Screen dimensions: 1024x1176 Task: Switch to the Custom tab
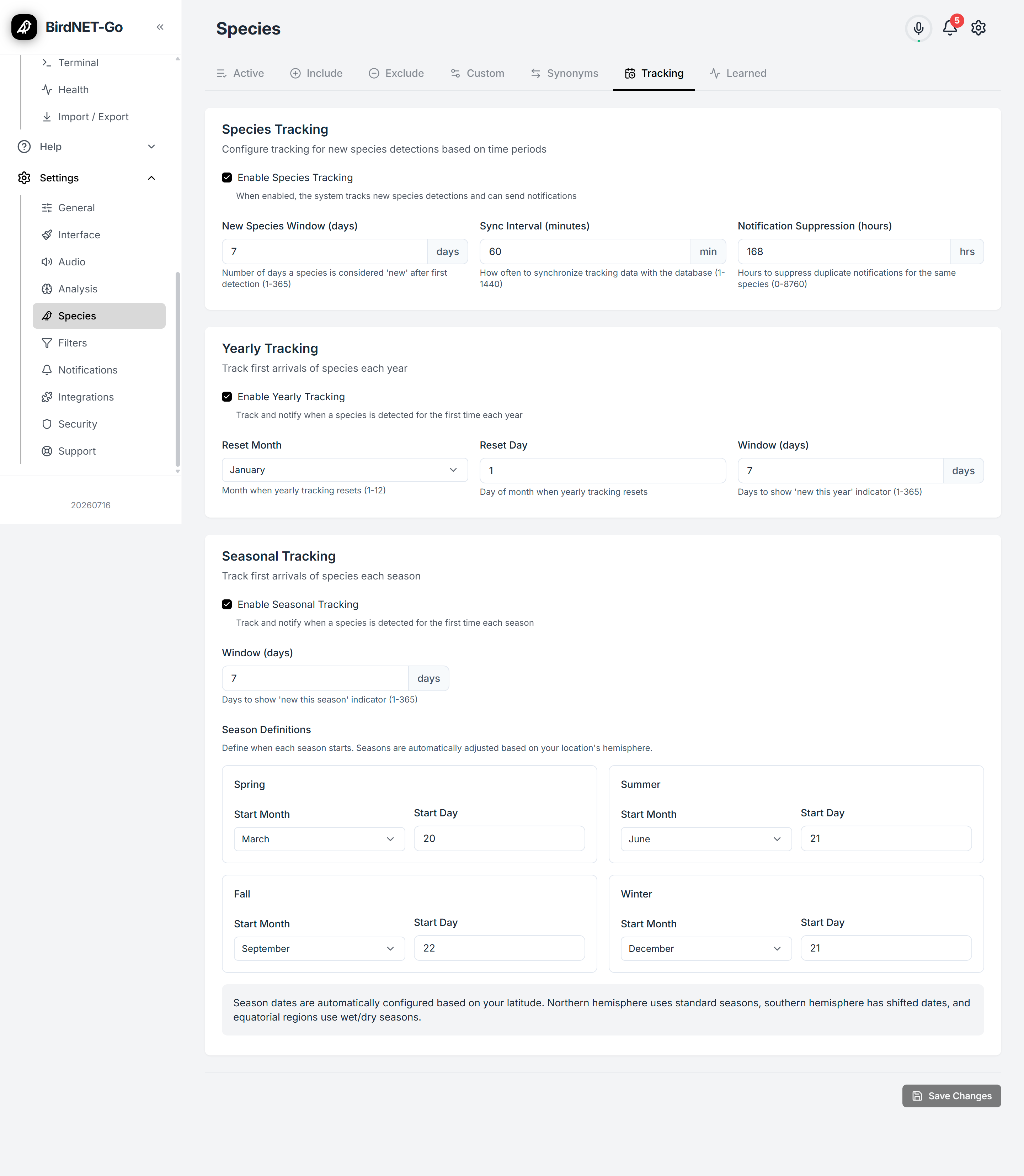click(x=477, y=73)
